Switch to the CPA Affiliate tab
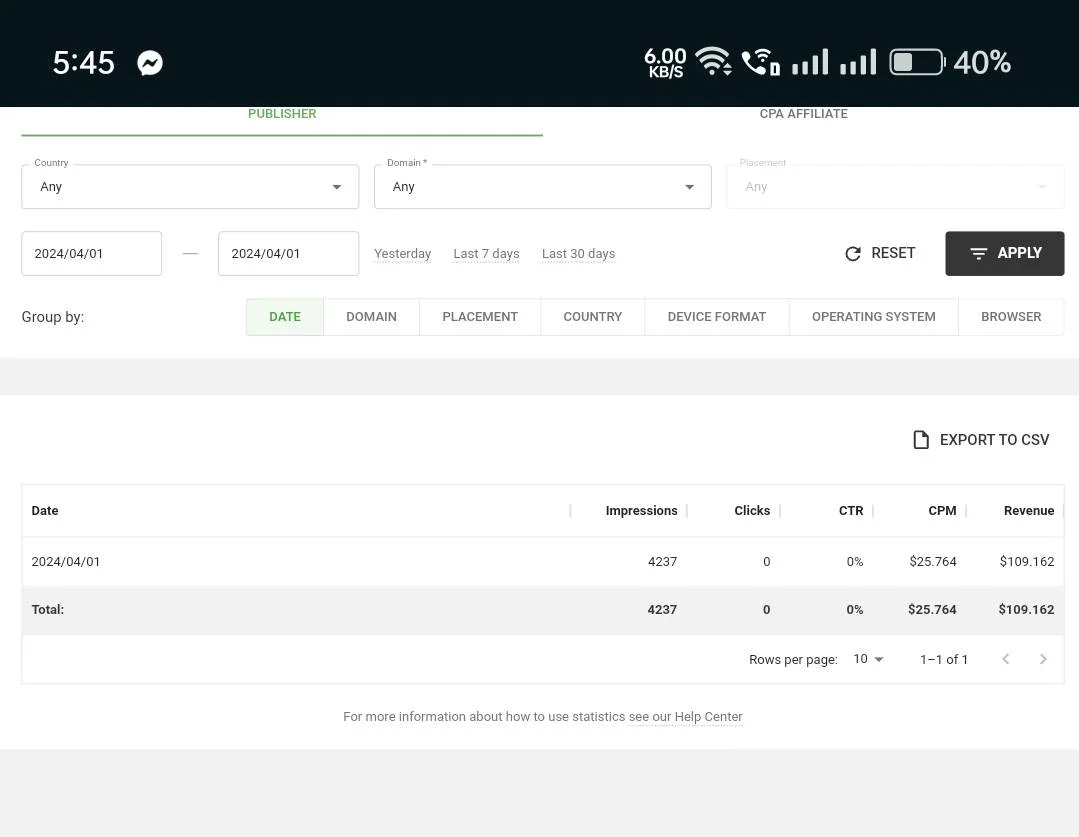The width and height of the screenshot is (1079, 837). click(x=804, y=114)
